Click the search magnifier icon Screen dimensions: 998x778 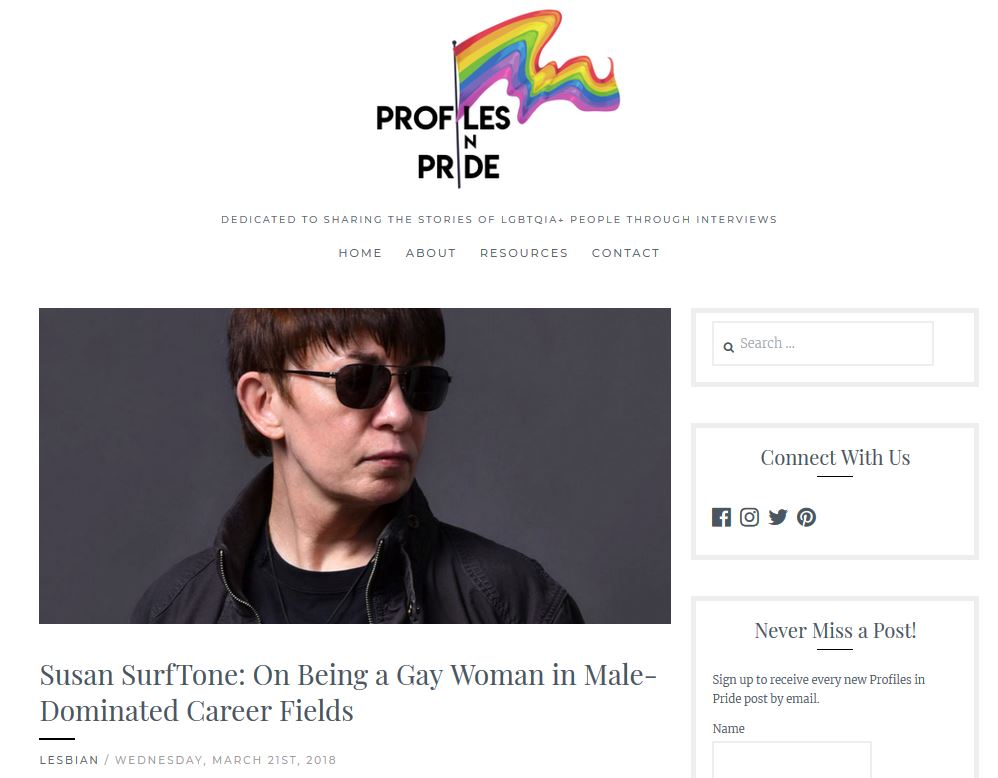coord(729,347)
